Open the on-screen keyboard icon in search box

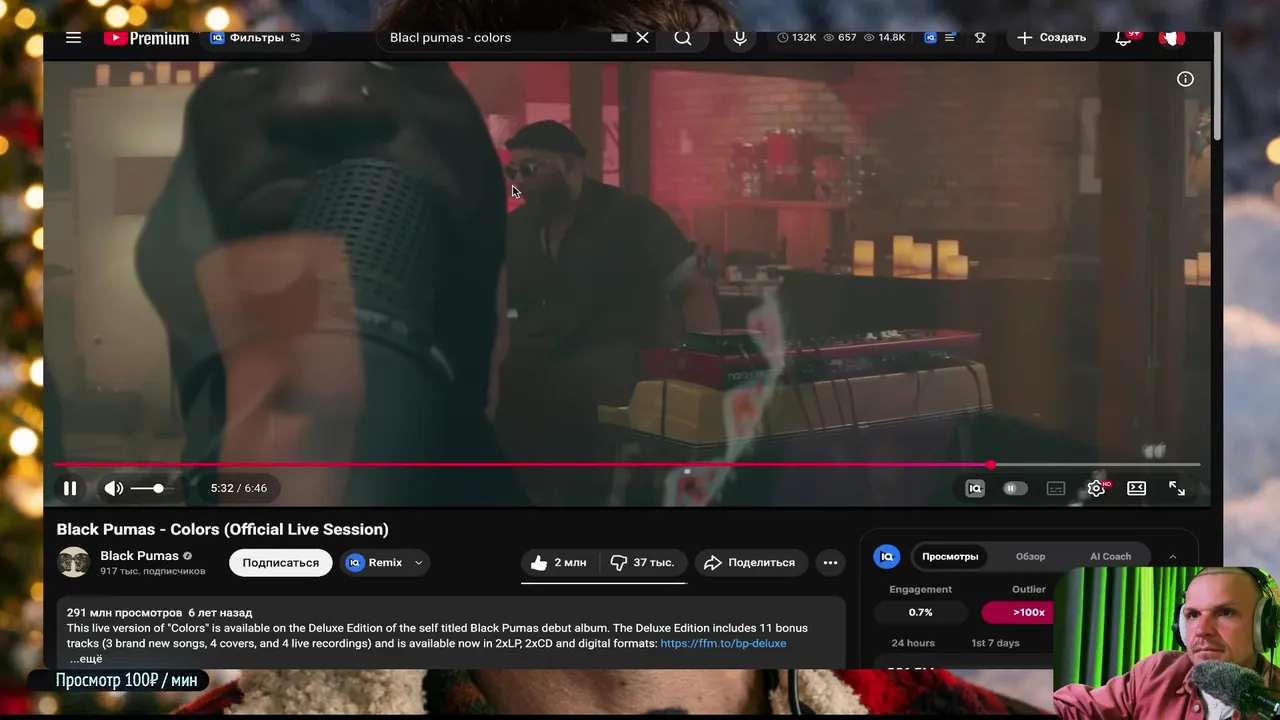[619, 37]
